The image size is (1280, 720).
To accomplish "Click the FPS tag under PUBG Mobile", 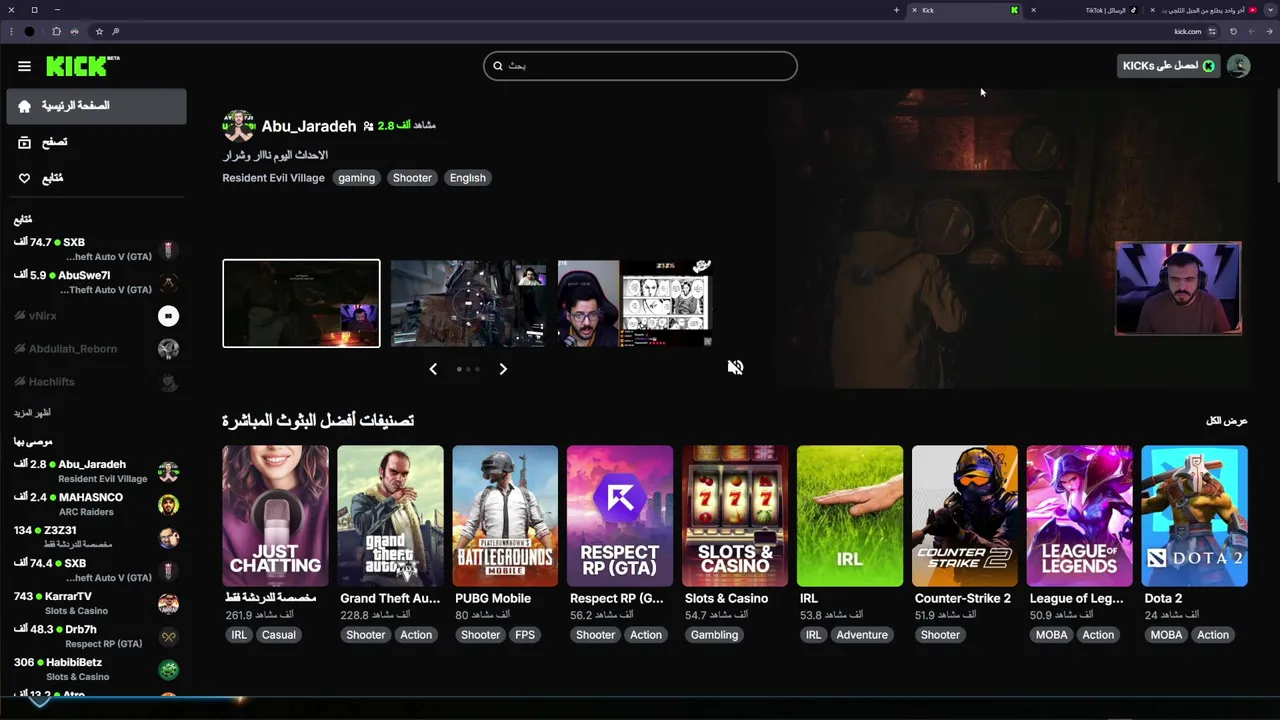I will tap(525, 635).
